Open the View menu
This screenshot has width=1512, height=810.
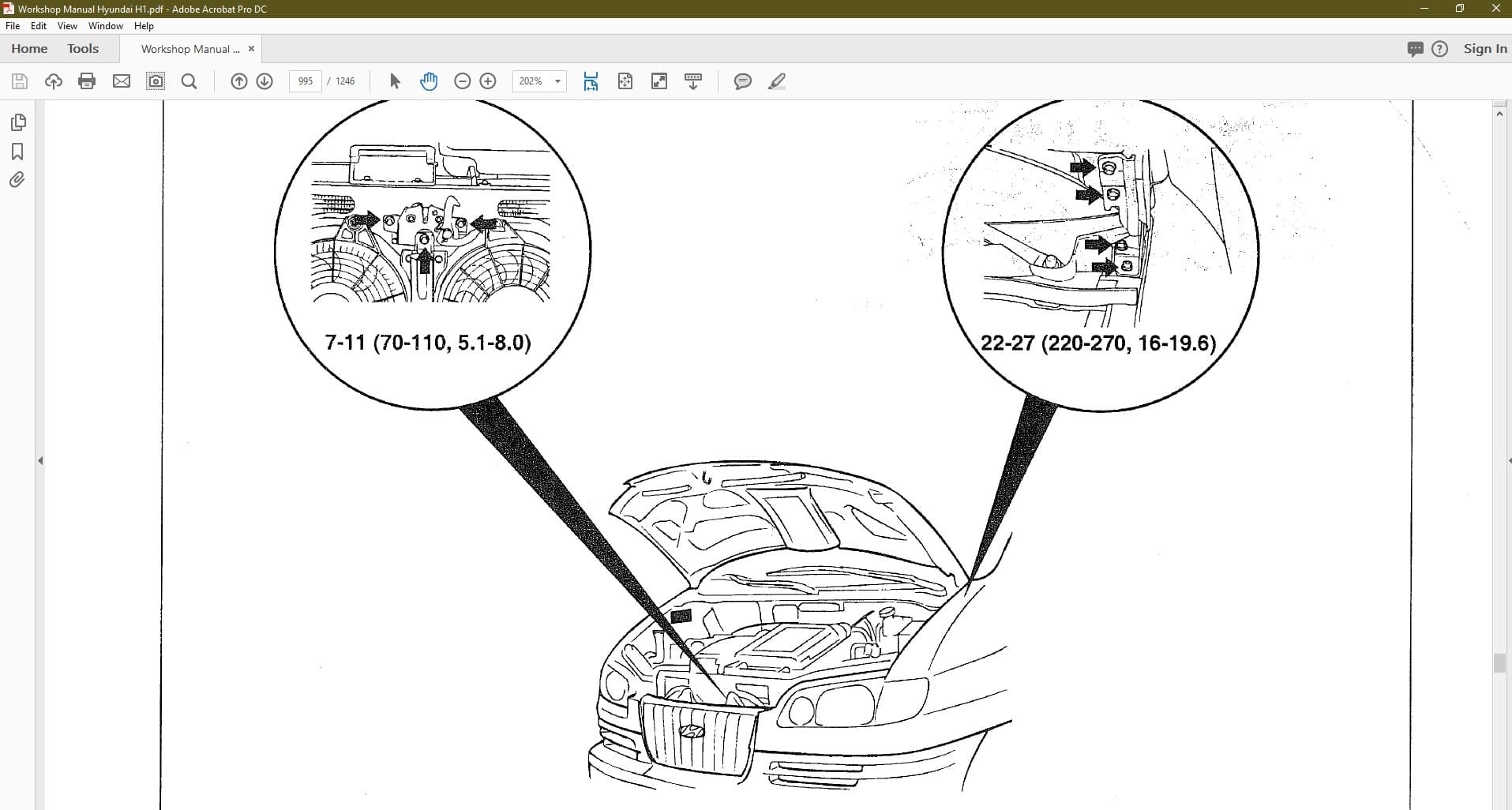click(x=68, y=26)
